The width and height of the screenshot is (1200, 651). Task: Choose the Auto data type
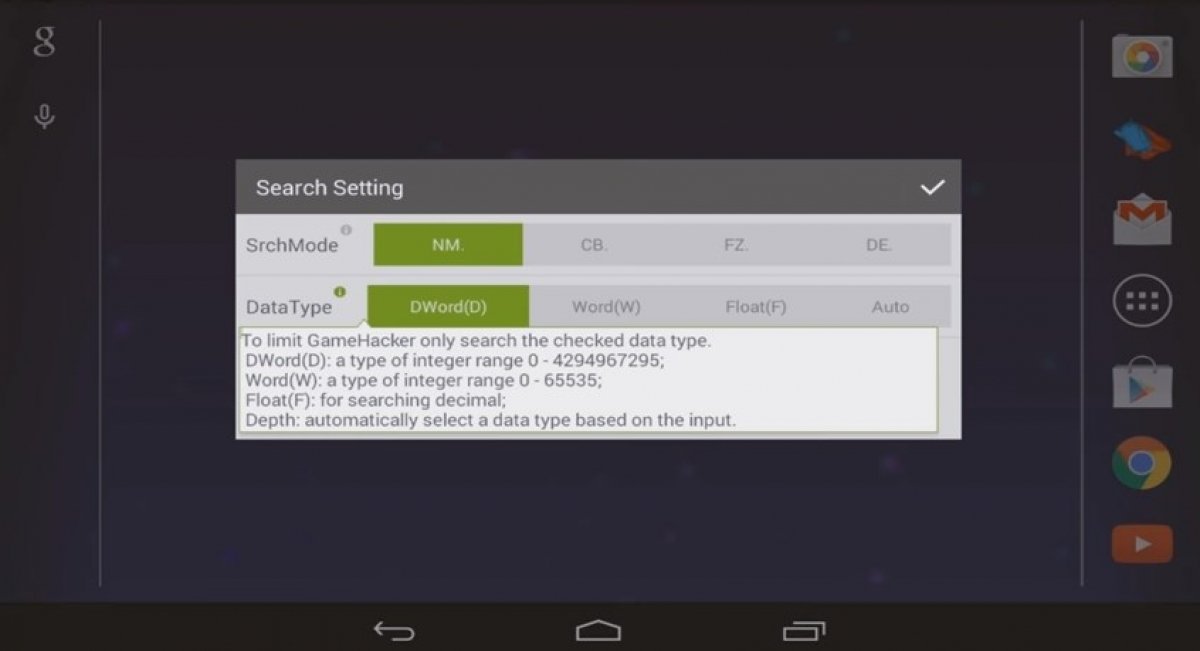[x=890, y=306]
